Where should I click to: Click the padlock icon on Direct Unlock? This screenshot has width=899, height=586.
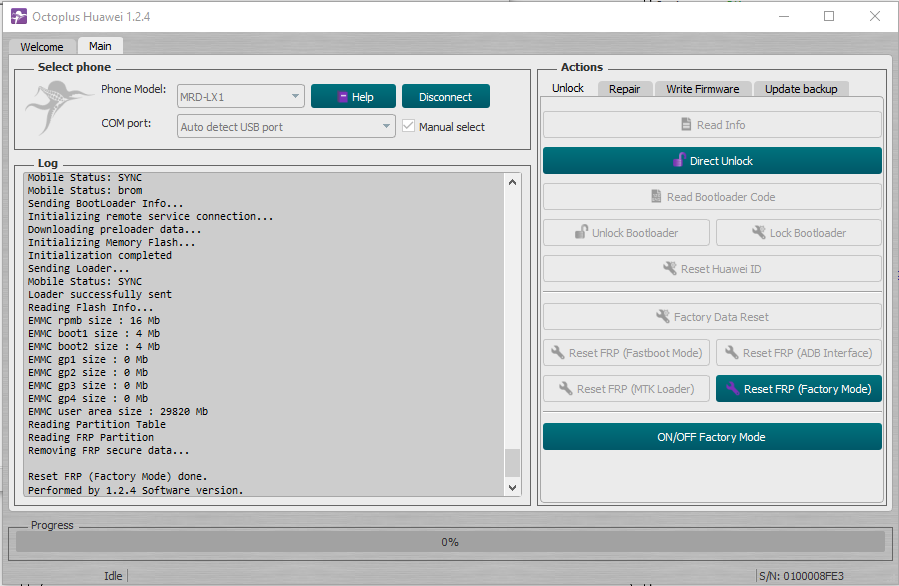point(679,161)
